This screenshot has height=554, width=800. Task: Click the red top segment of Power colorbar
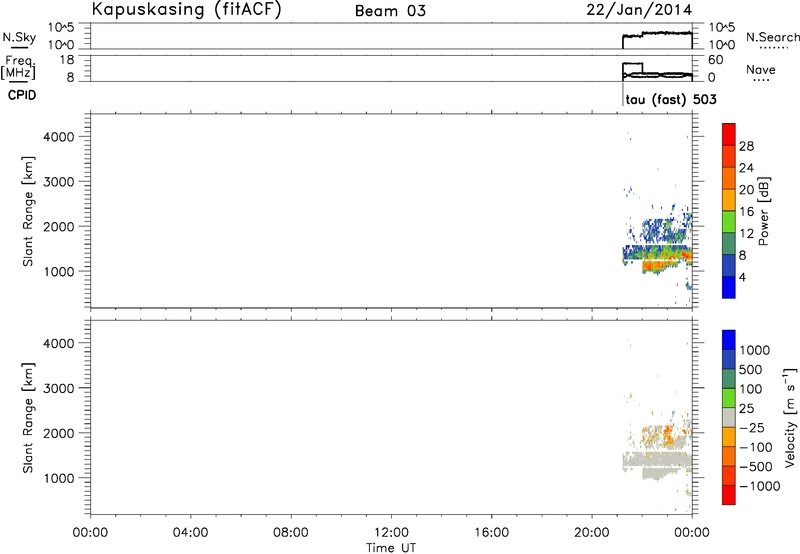coord(729,134)
